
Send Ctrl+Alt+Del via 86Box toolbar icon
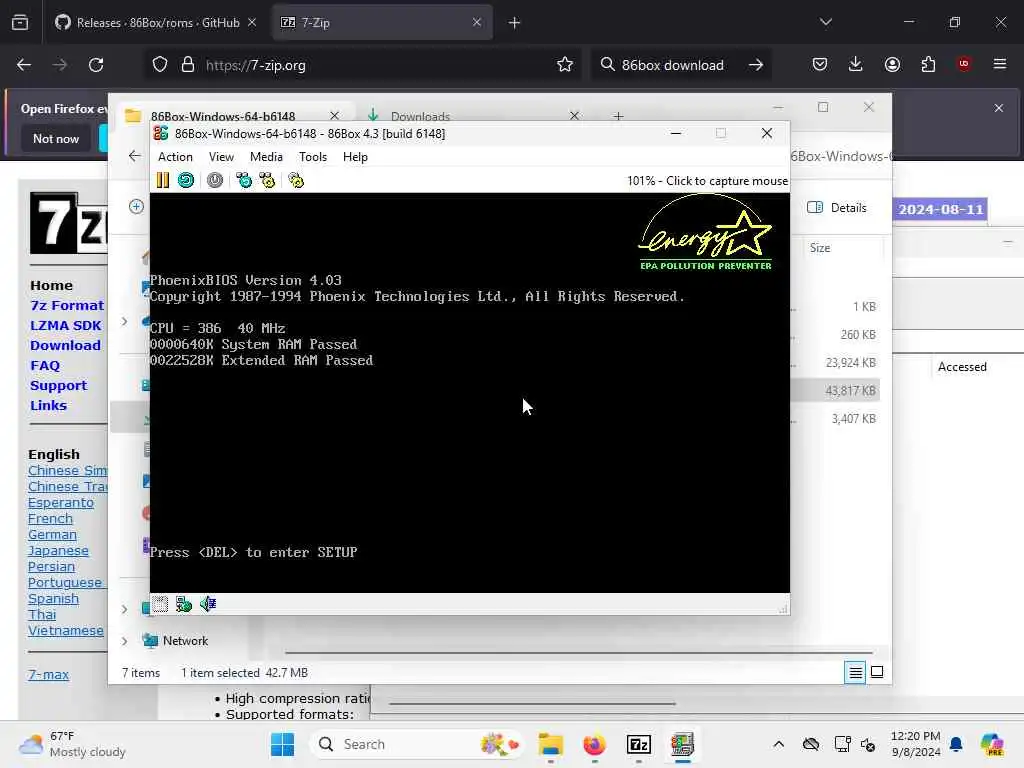click(x=244, y=180)
